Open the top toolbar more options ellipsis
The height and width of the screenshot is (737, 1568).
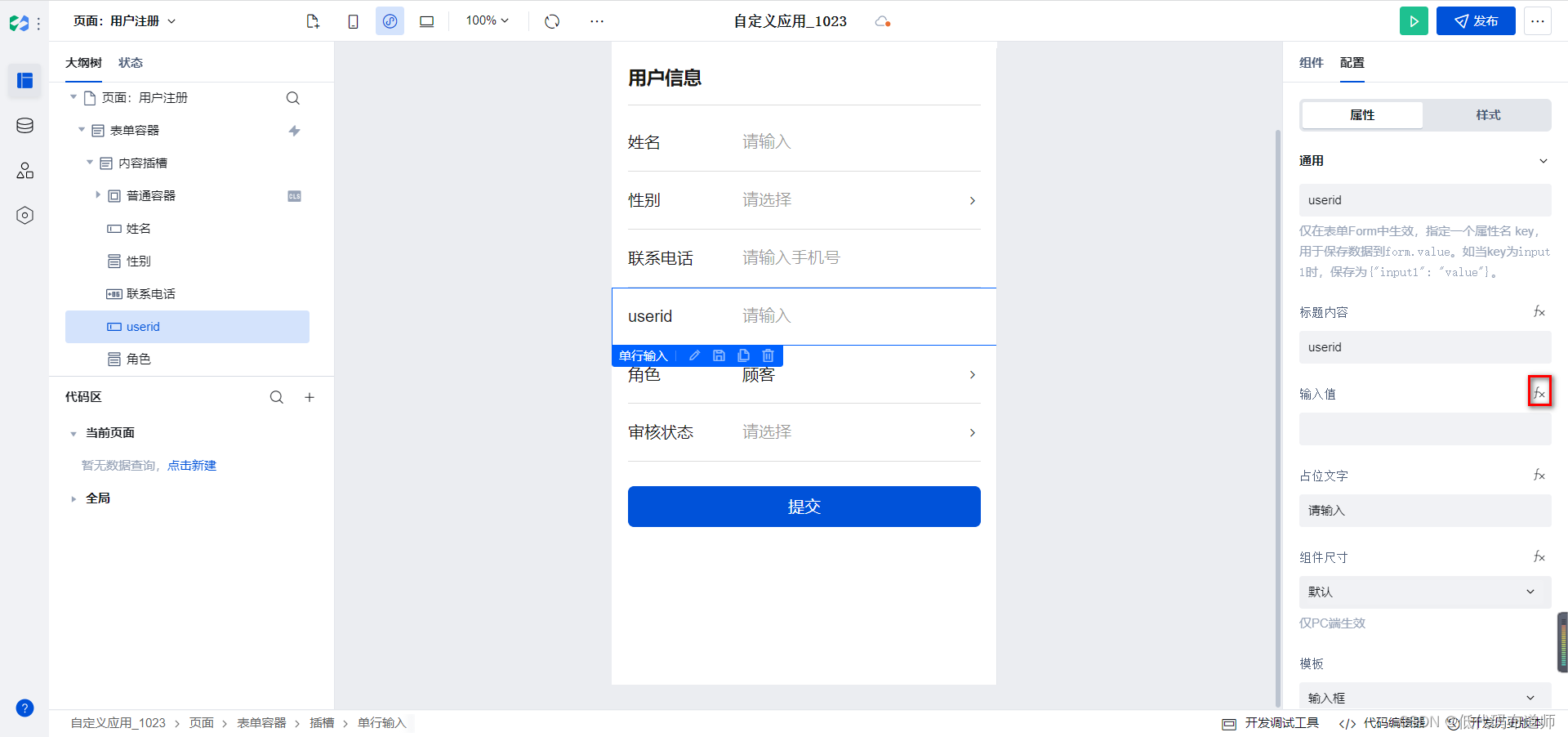[x=597, y=21]
